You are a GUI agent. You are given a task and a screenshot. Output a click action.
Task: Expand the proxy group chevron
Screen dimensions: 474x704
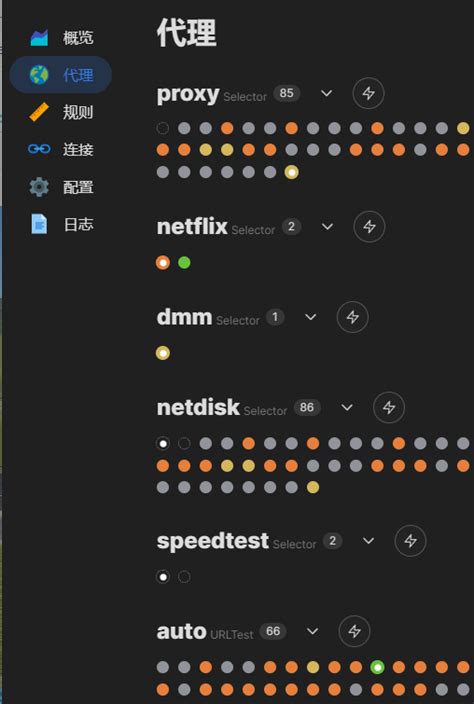pyautogui.click(x=327, y=93)
